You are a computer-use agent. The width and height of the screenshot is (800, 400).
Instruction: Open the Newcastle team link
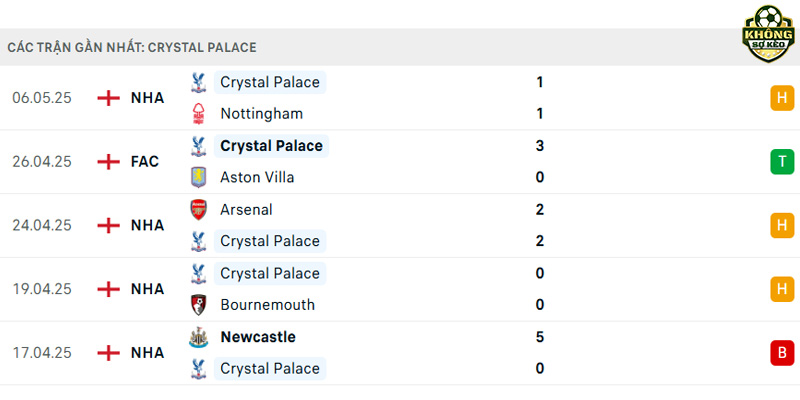click(x=258, y=337)
